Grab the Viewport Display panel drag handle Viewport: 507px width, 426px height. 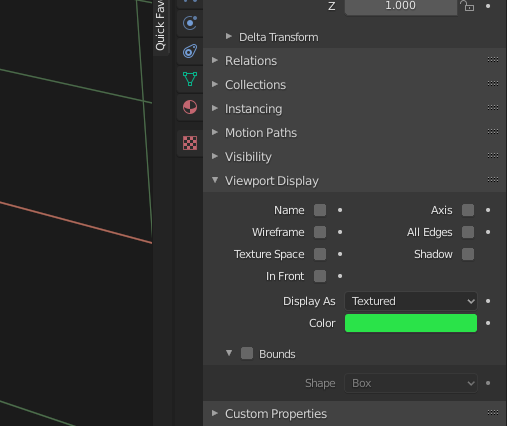(x=493, y=180)
